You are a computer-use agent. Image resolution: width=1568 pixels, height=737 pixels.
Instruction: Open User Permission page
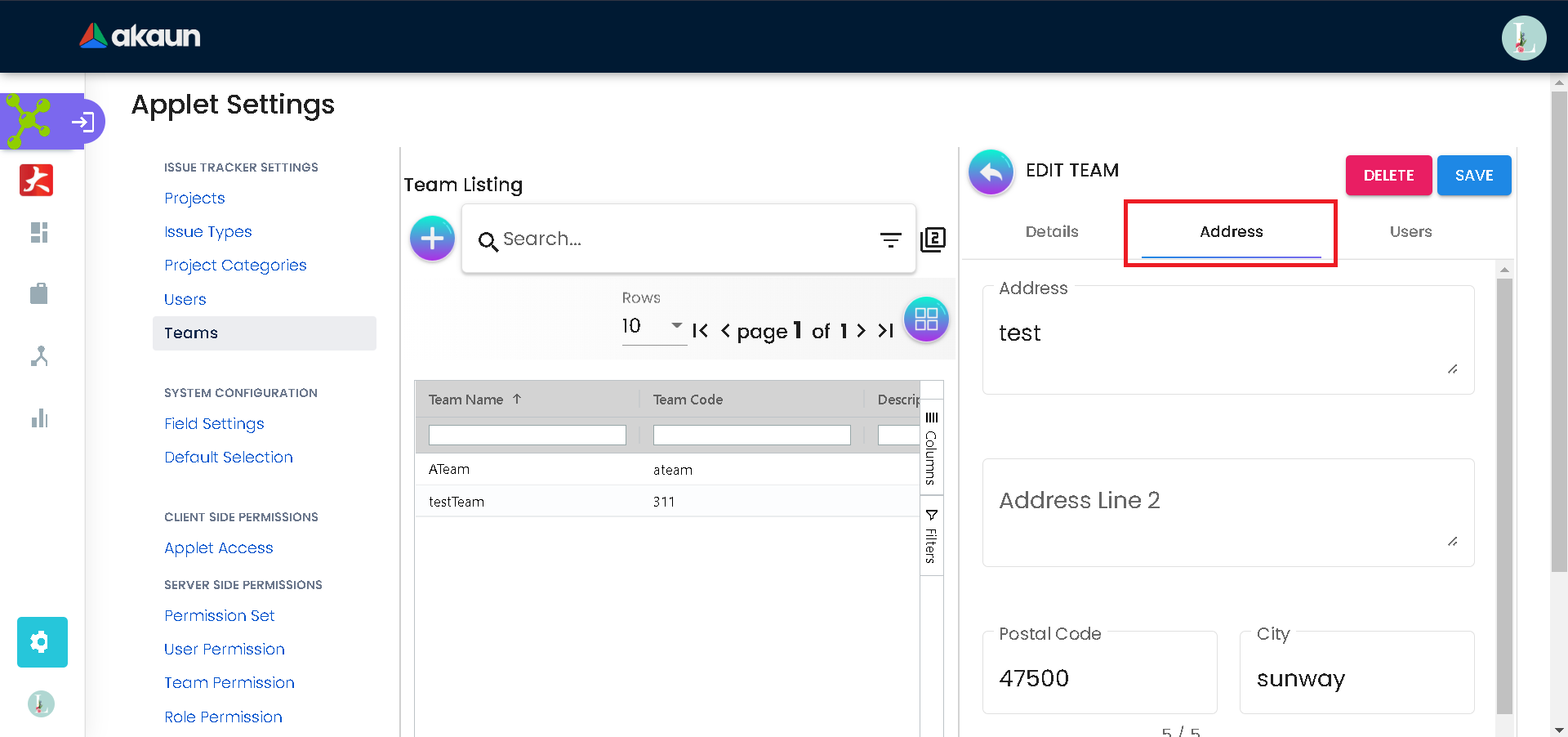225,650
